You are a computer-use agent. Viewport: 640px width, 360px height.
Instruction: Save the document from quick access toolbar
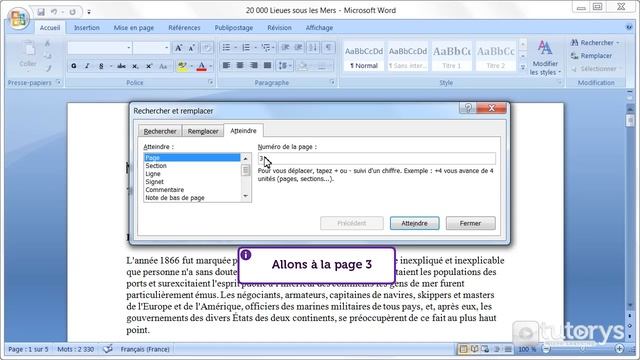pos(41,12)
